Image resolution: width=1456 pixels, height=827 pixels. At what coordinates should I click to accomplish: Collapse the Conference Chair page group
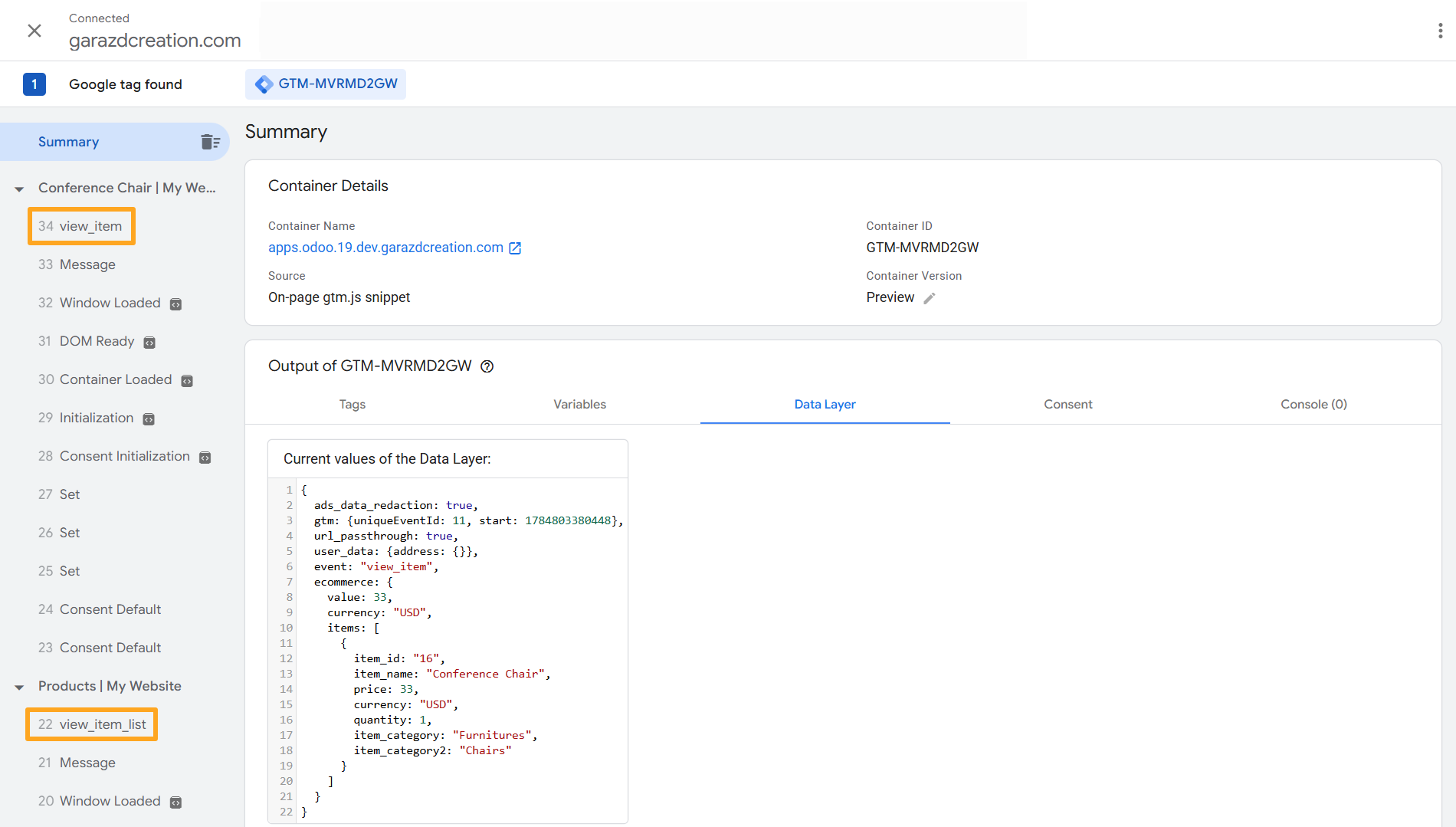[19, 189]
